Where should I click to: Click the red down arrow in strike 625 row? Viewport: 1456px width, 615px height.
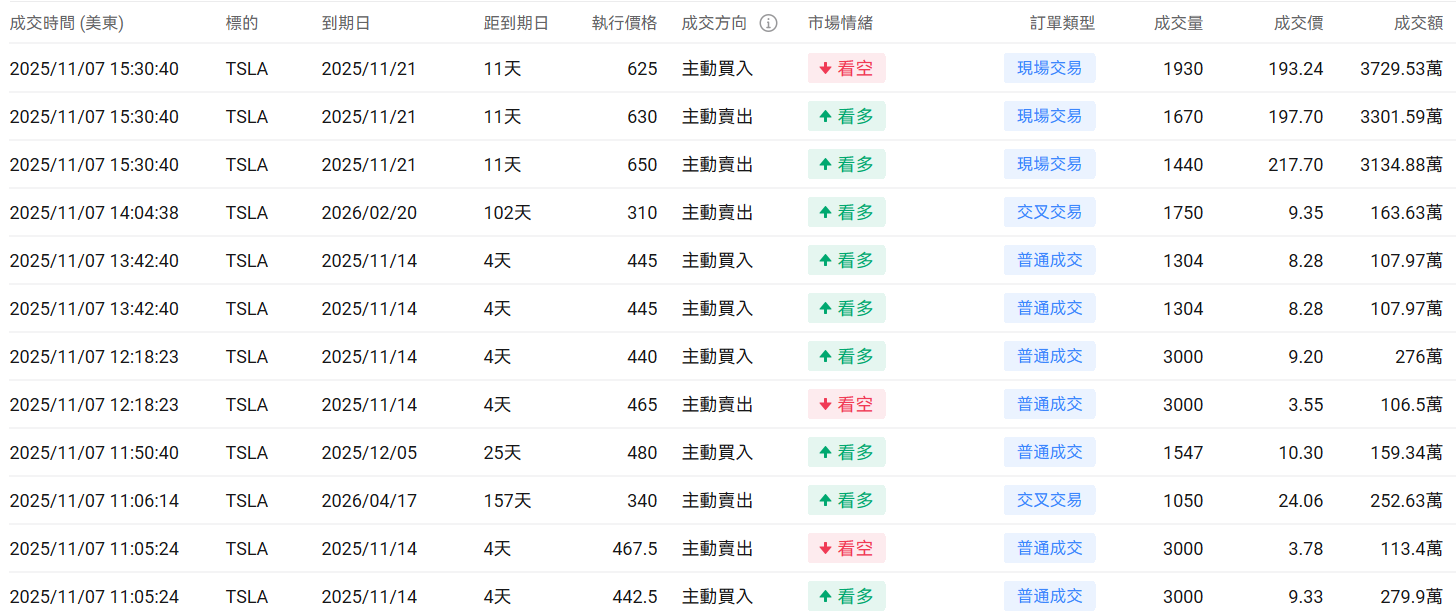pos(825,69)
